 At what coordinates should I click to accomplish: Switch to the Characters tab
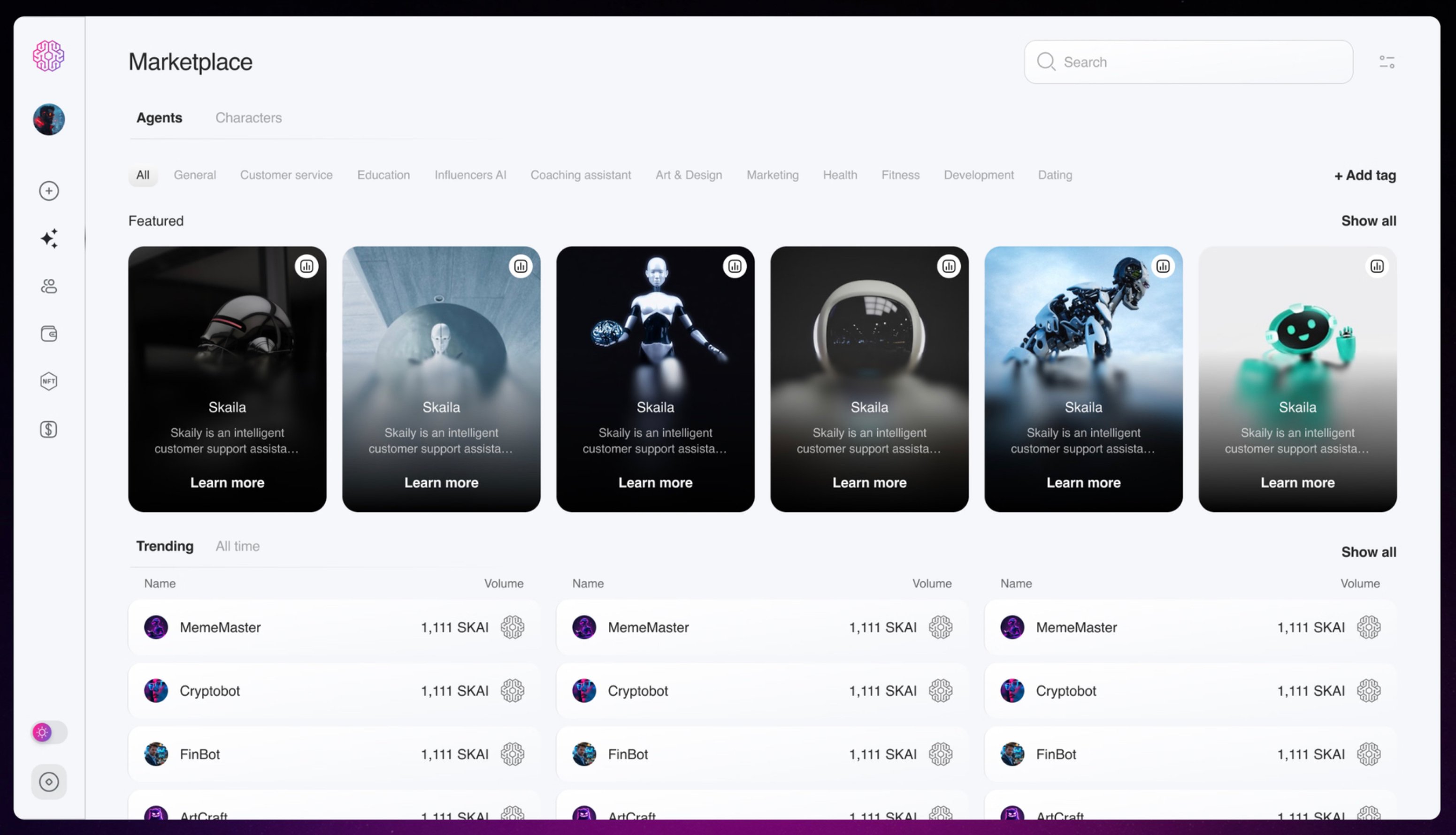(x=249, y=117)
